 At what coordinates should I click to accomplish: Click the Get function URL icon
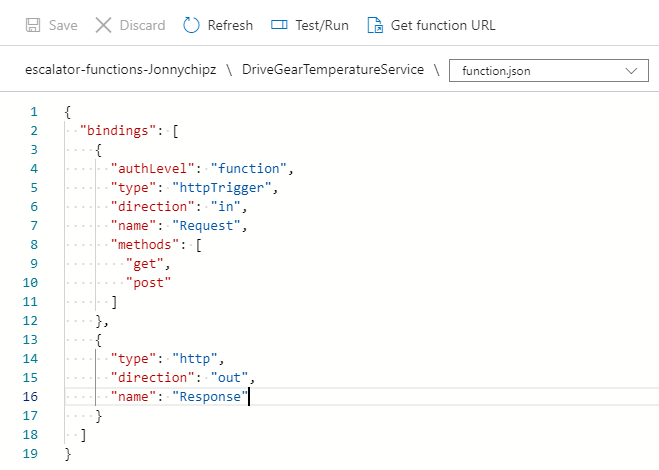click(x=376, y=25)
